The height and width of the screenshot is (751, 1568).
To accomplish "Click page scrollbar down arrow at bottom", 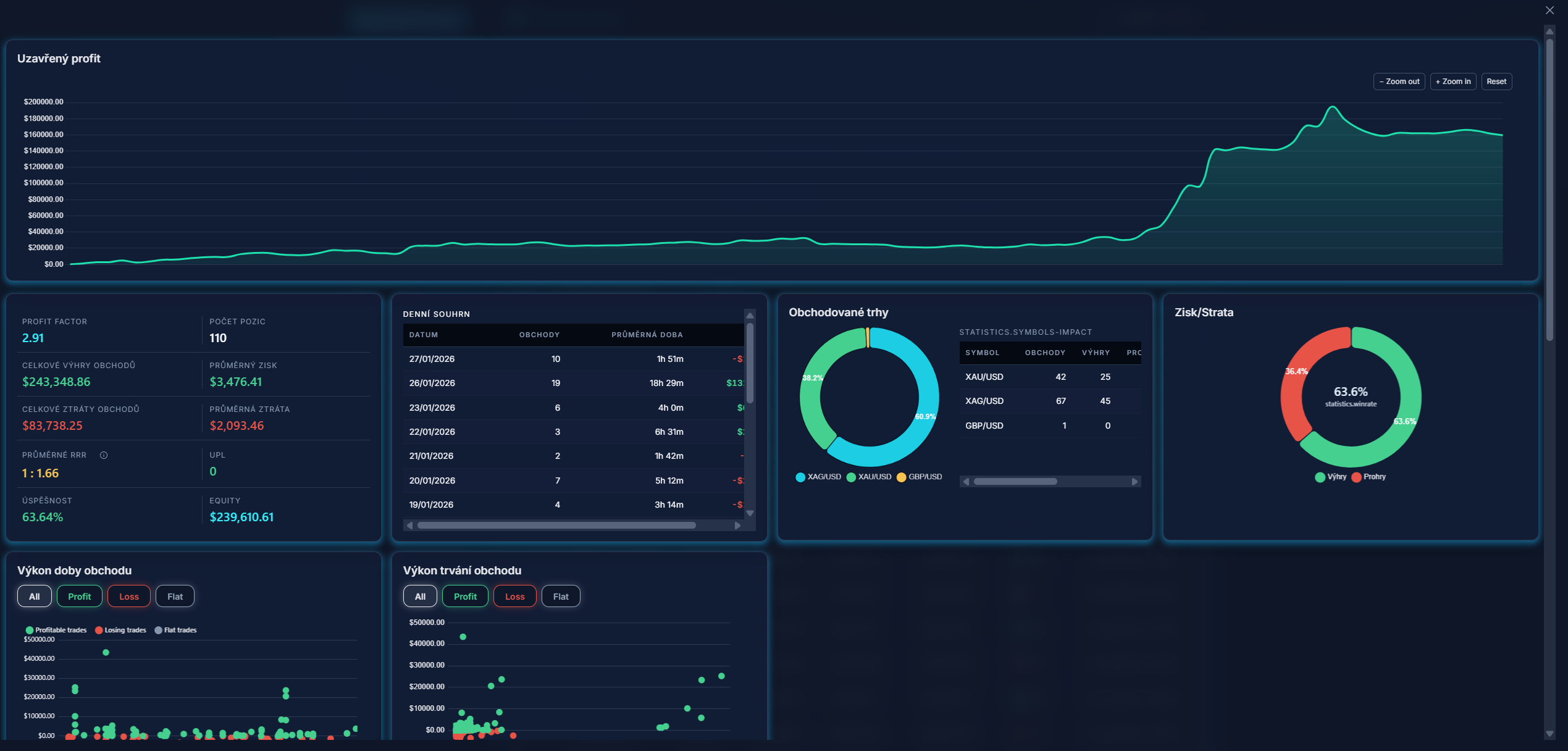I will (x=1549, y=734).
